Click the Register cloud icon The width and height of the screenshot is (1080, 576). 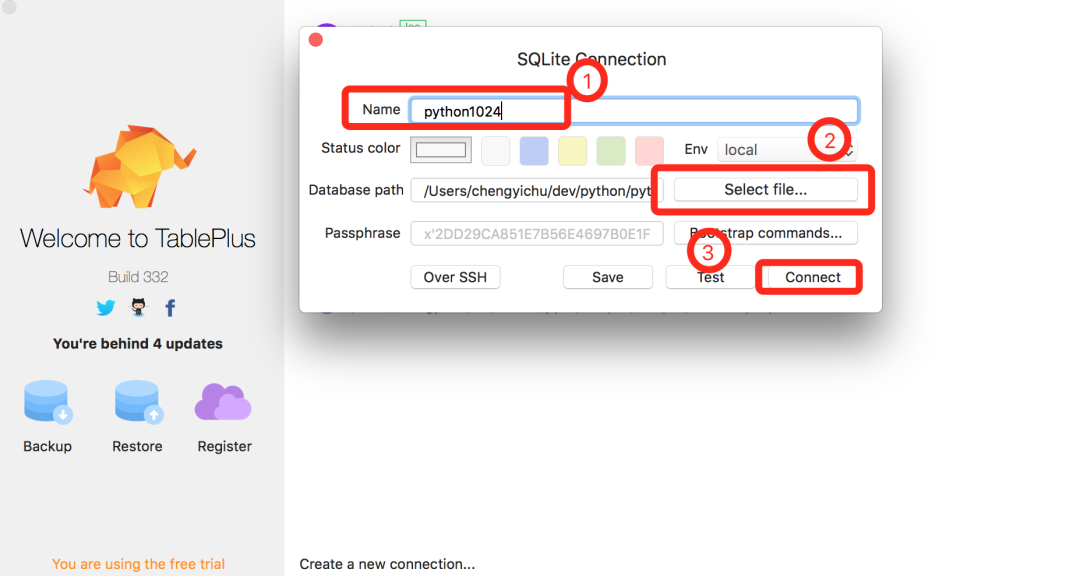click(x=223, y=402)
